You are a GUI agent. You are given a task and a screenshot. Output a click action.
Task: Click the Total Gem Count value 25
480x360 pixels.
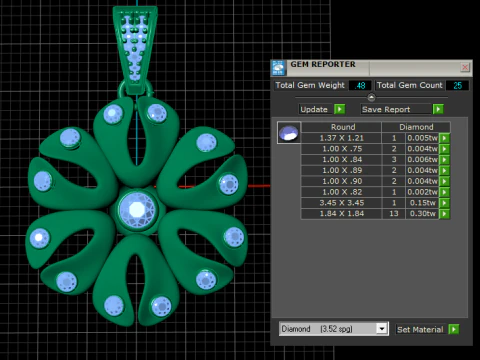[457, 86]
